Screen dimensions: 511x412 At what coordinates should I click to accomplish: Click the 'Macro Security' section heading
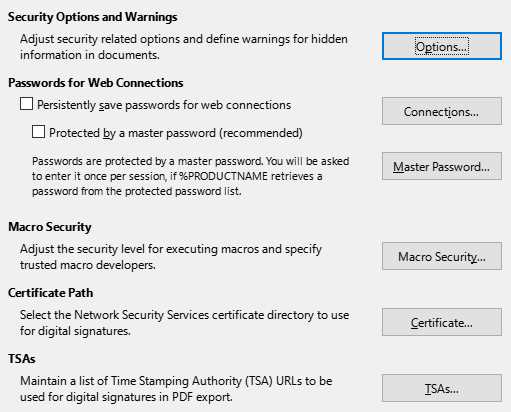click(50, 227)
